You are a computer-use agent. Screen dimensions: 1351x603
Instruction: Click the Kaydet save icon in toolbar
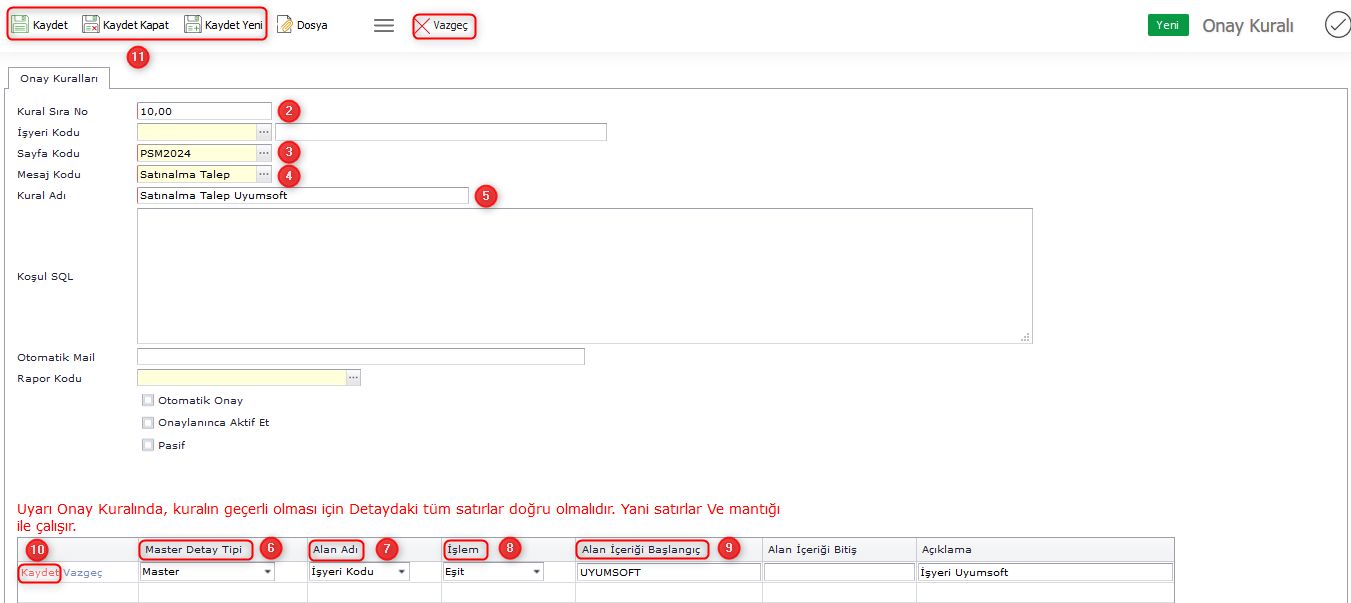tap(20, 25)
